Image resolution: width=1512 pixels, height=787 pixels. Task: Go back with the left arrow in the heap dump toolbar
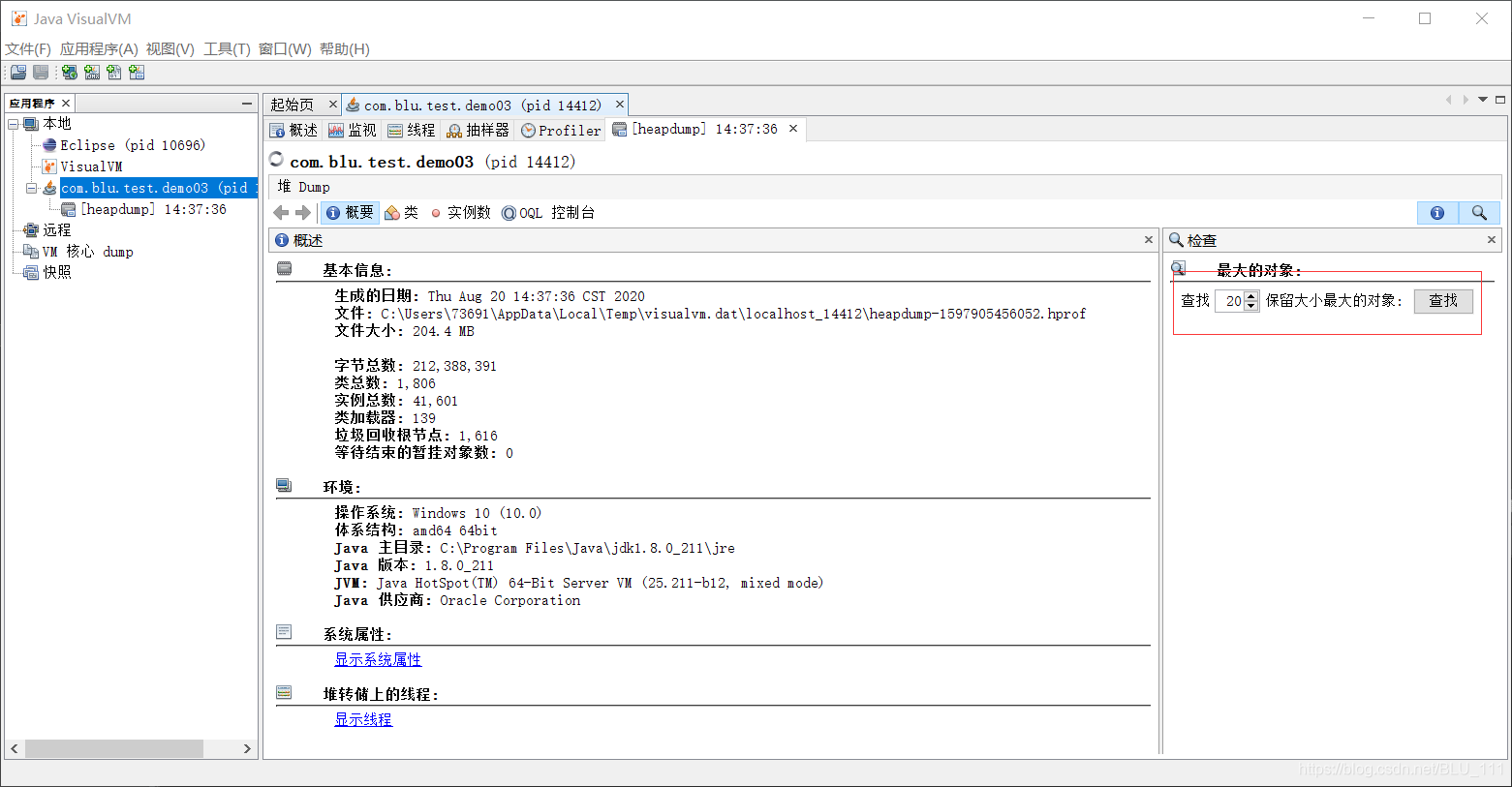(282, 213)
